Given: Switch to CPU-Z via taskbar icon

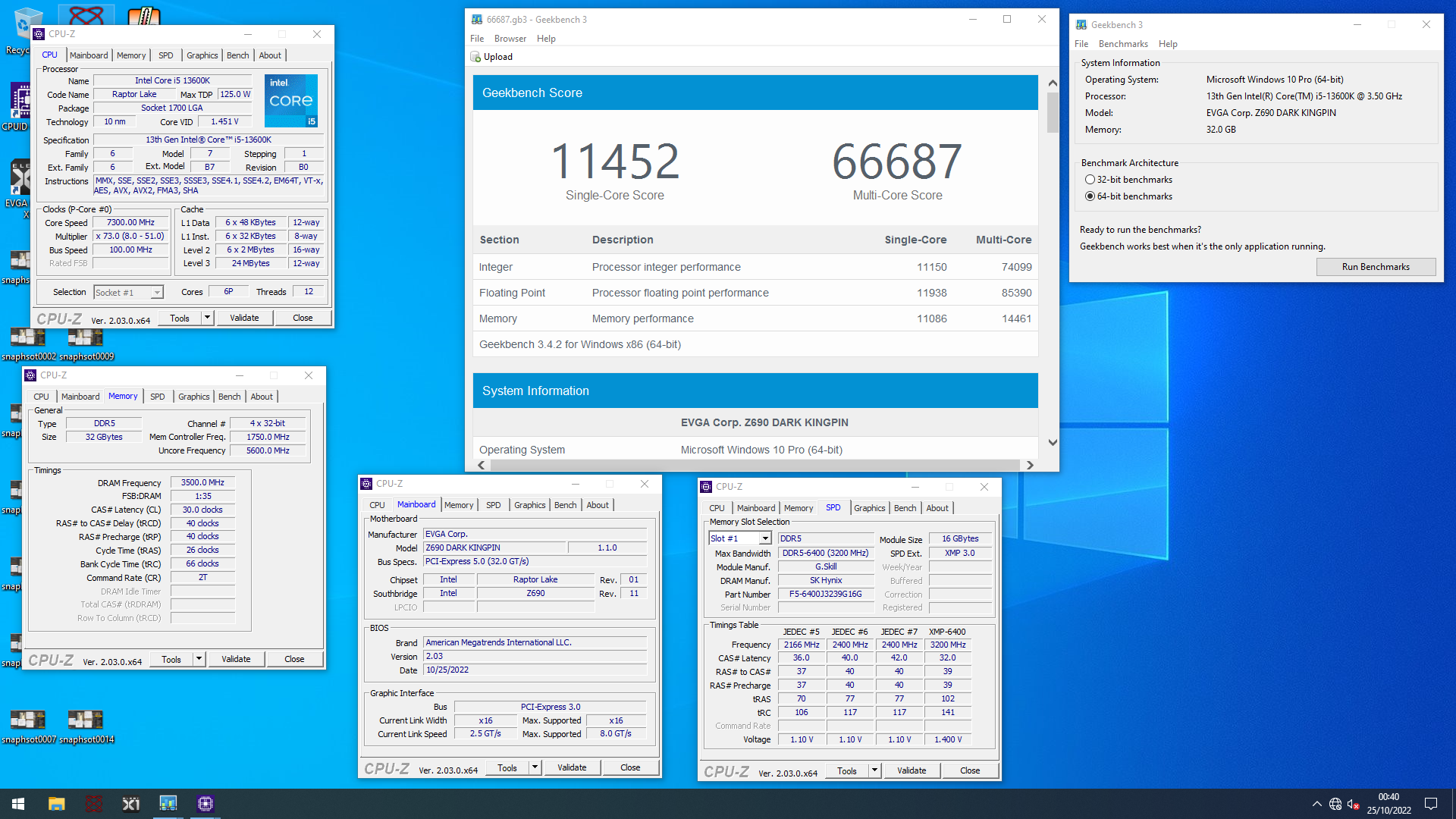Looking at the screenshot, I should (x=206, y=804).
